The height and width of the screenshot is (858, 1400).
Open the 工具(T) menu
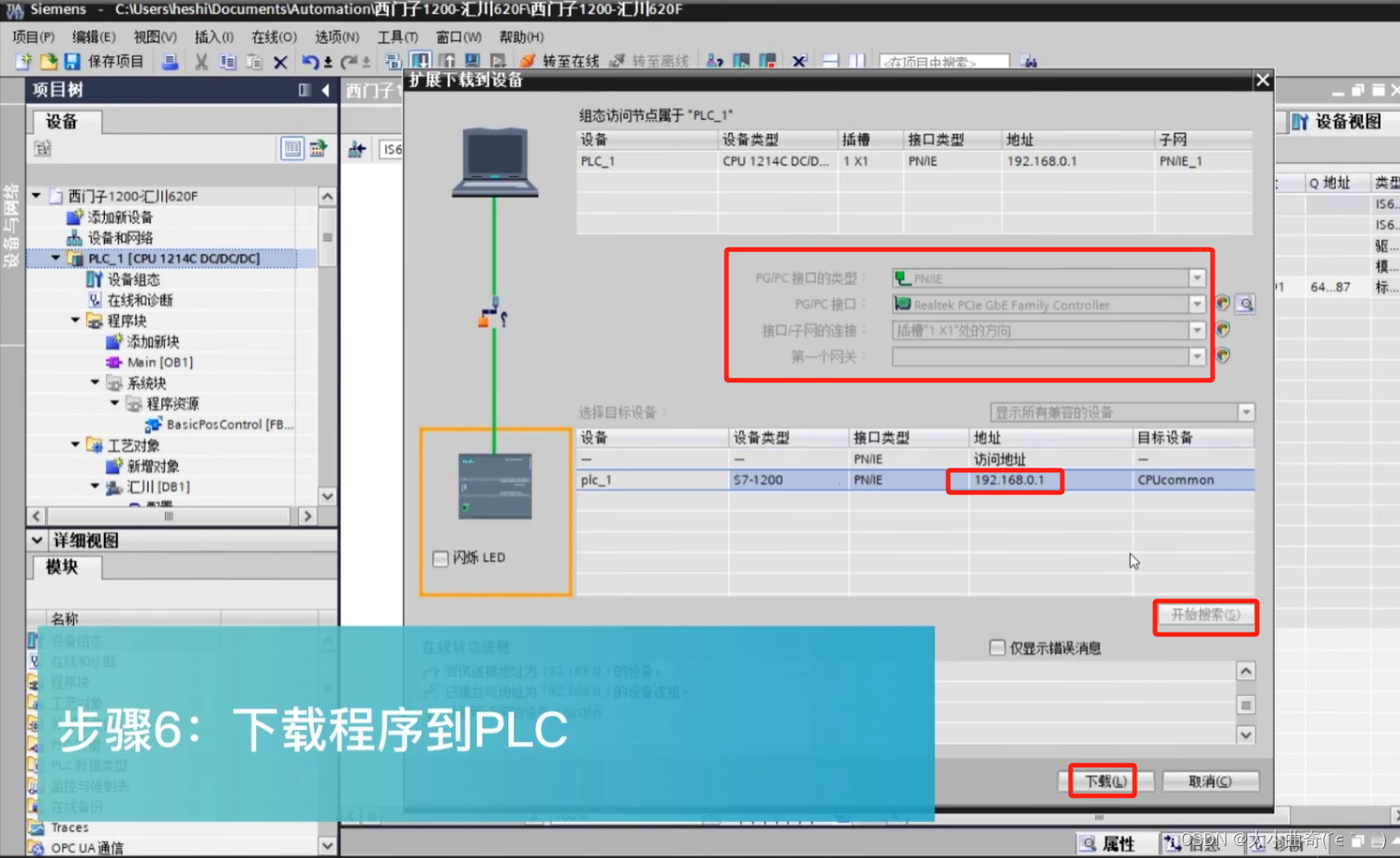coord(397,37)
